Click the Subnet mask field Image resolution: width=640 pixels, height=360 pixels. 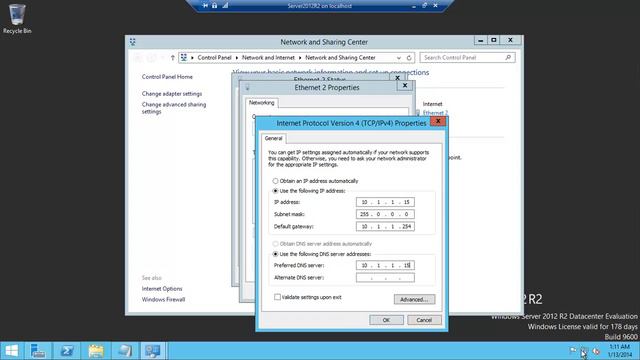[x=385, y=214]
